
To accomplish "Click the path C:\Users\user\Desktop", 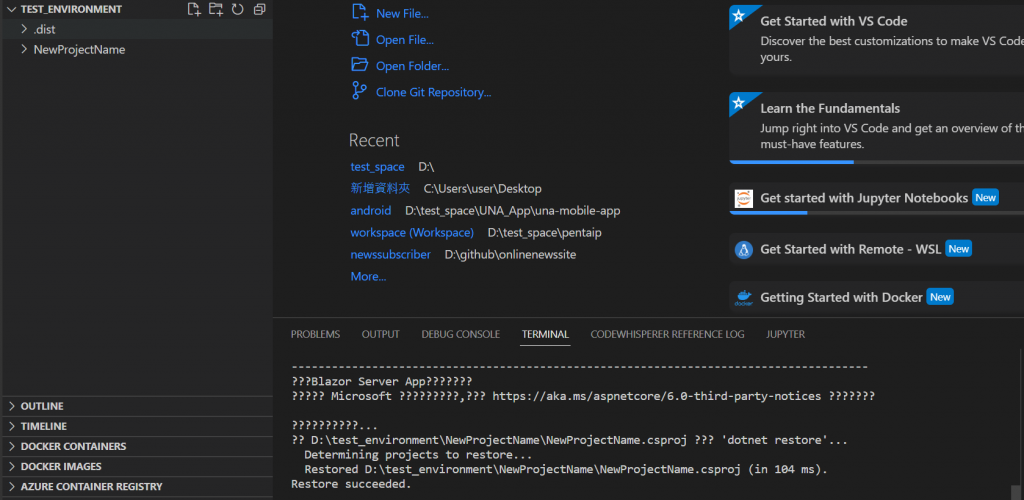I will point(483,189).
